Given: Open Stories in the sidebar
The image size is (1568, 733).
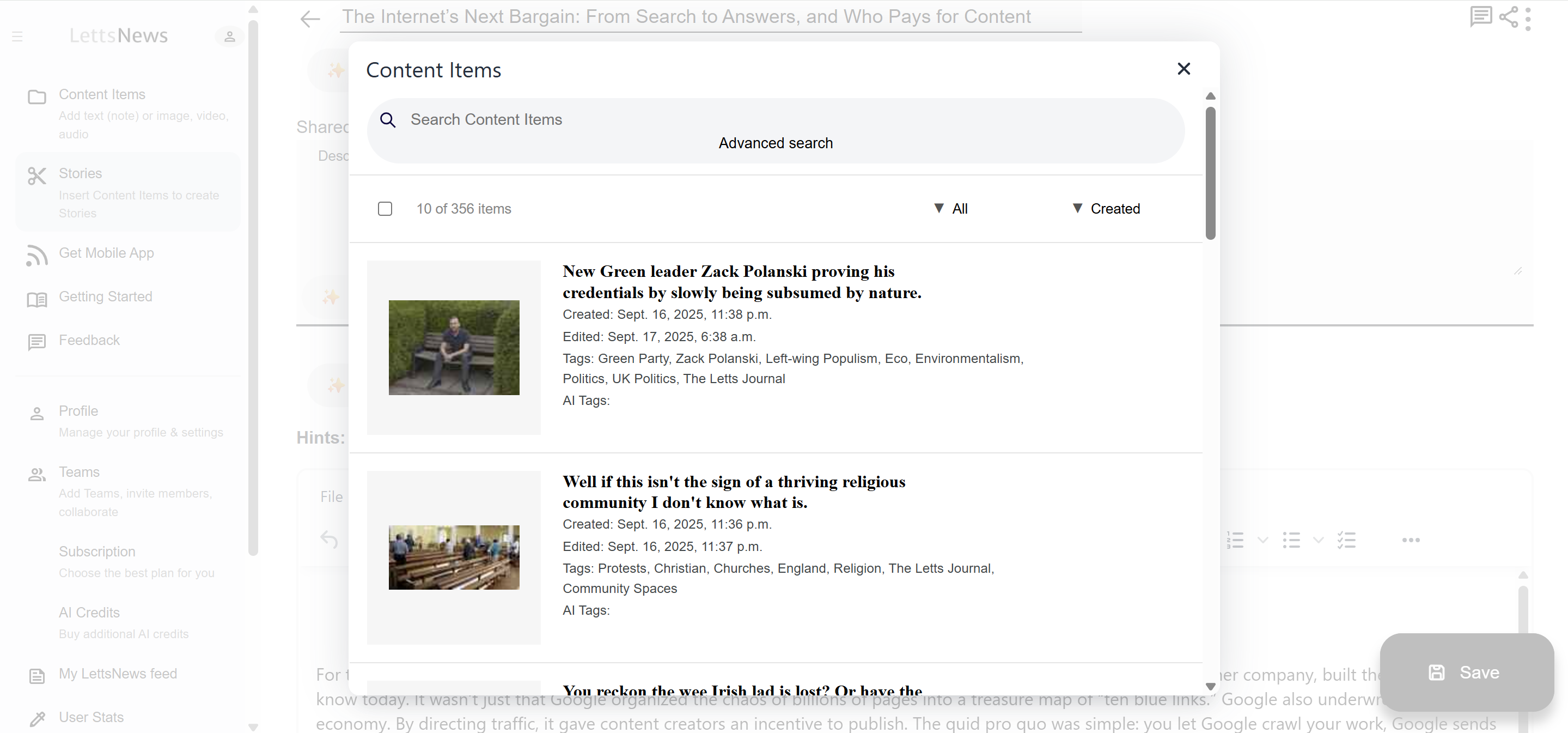Looking at the screenshot, I should (128, 192).
